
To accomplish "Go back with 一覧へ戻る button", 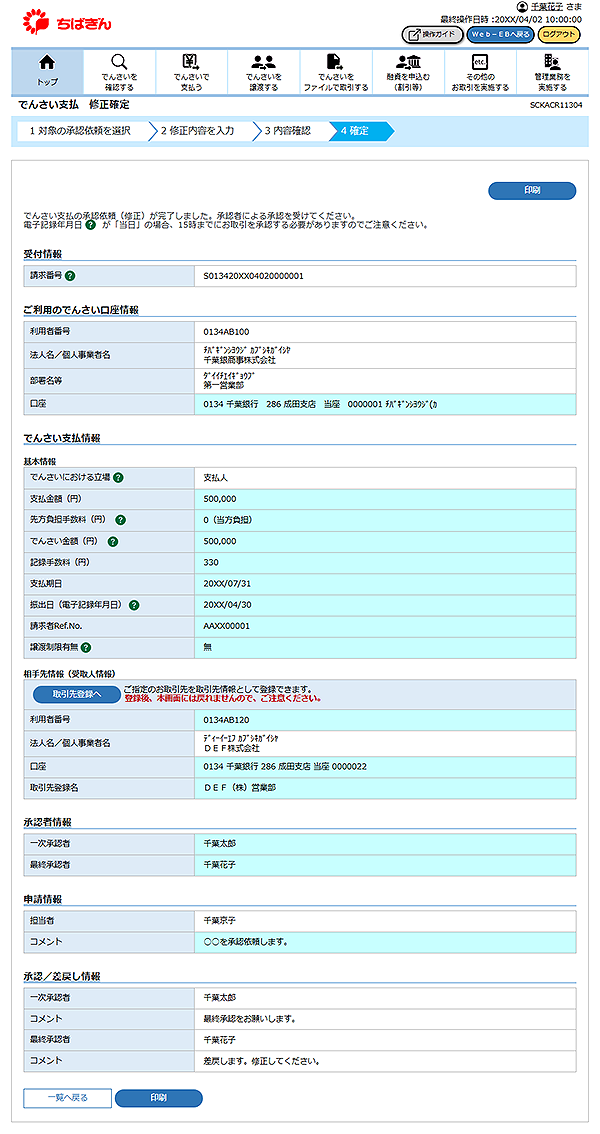I will coord(68,1098).
